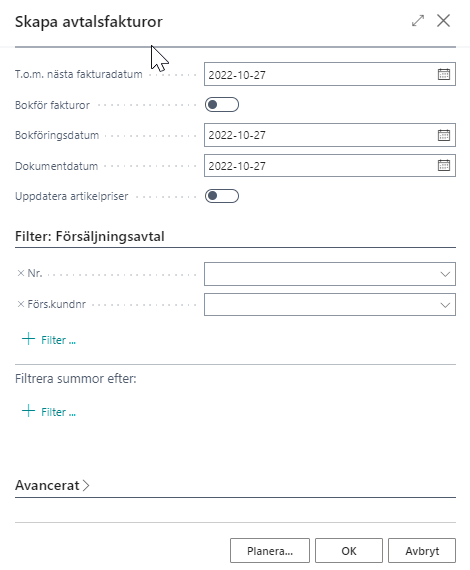This screenshot has height=570, width=470.
Task: Cancel with the Avbryt button
Action: tap(422, 551)
